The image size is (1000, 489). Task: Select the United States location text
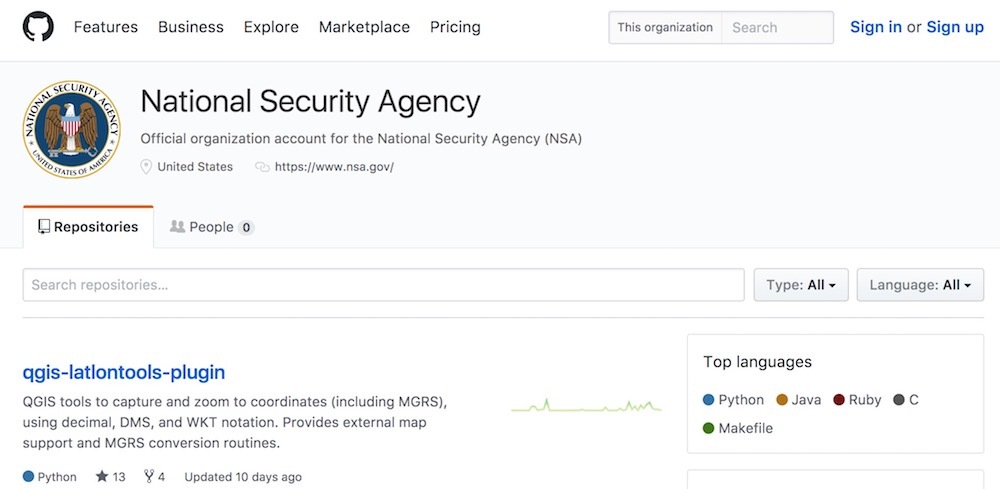point(195,167)
